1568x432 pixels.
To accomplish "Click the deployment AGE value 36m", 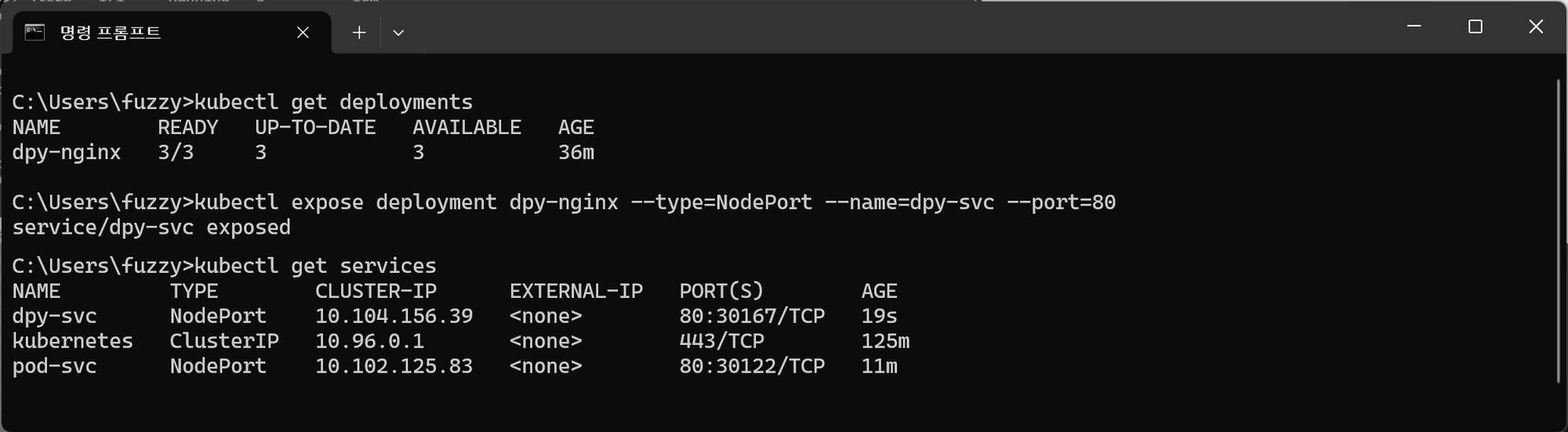I will tap(576, 152).
